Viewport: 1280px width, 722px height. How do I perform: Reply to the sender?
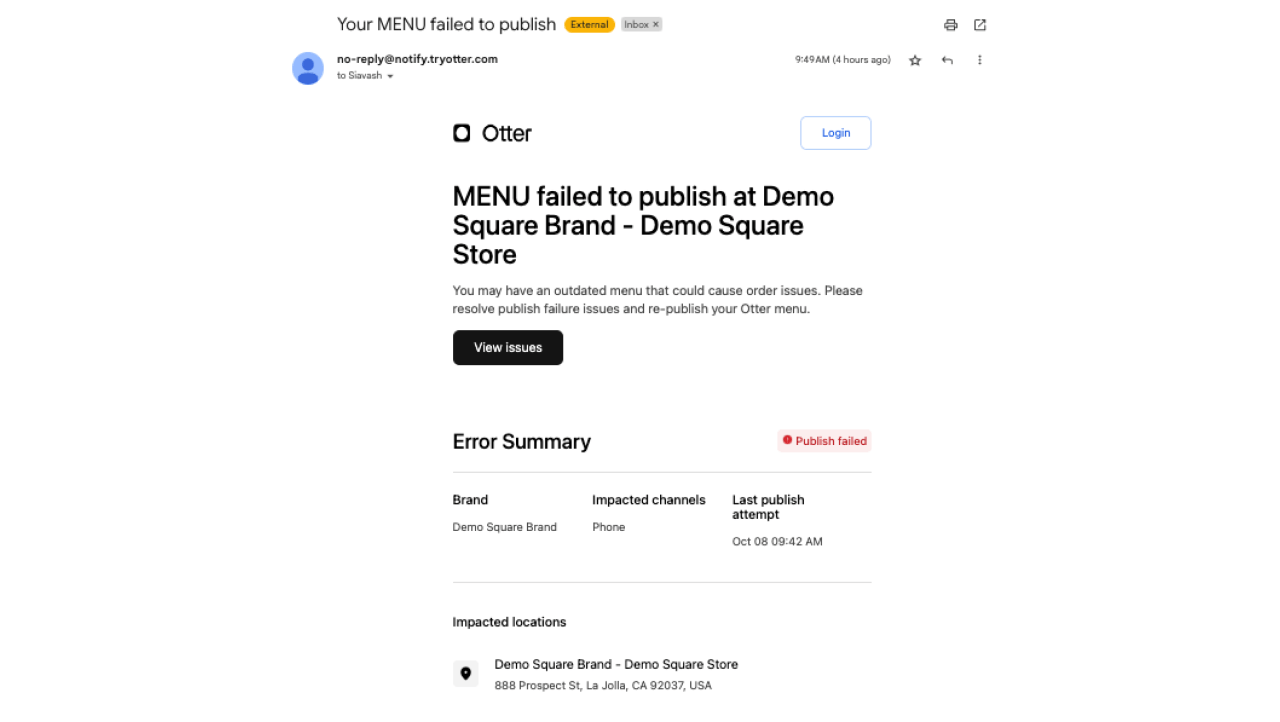click(x=947, y=60)
